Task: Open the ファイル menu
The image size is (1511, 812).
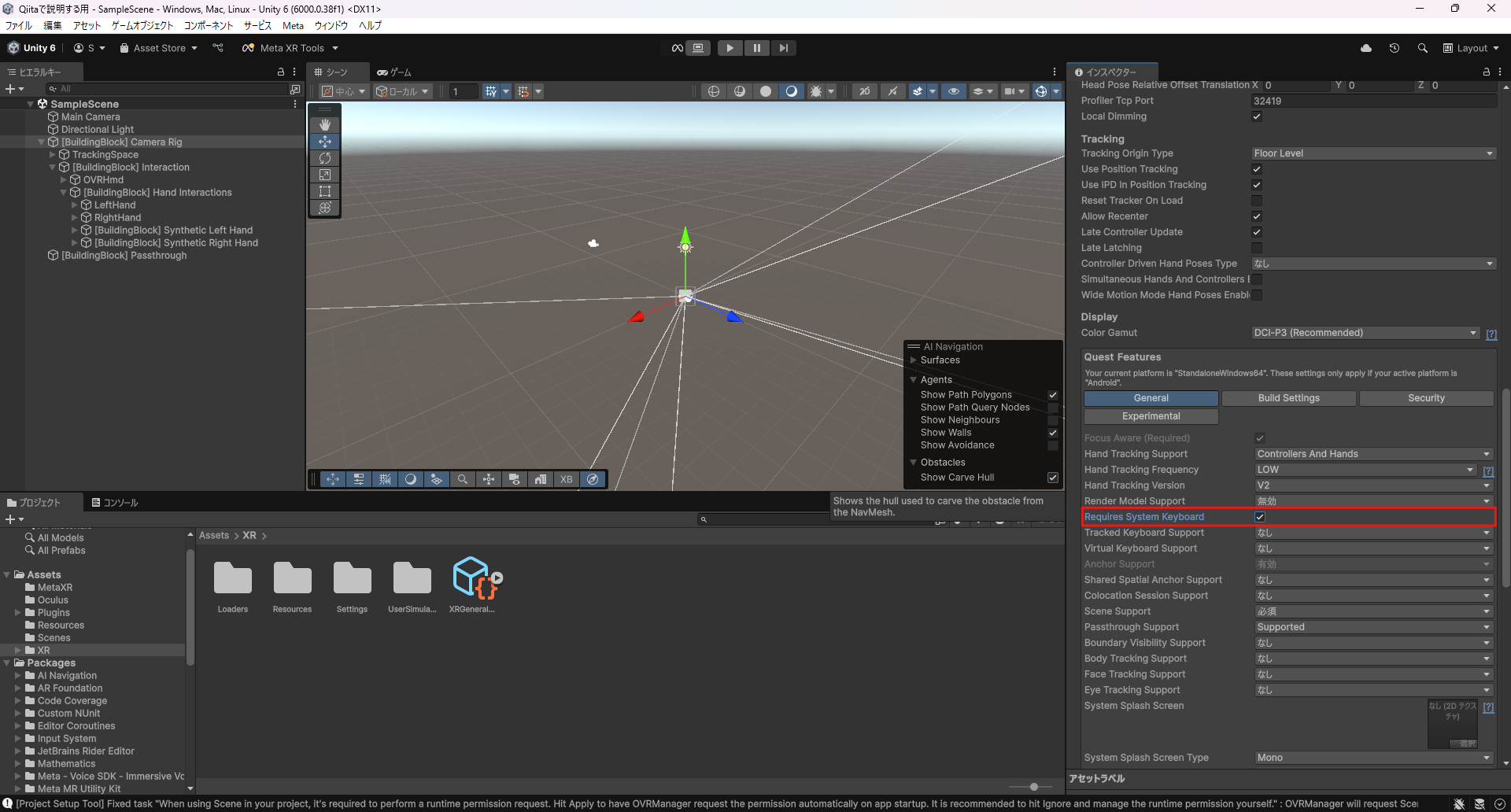Action: click(19, 26)
